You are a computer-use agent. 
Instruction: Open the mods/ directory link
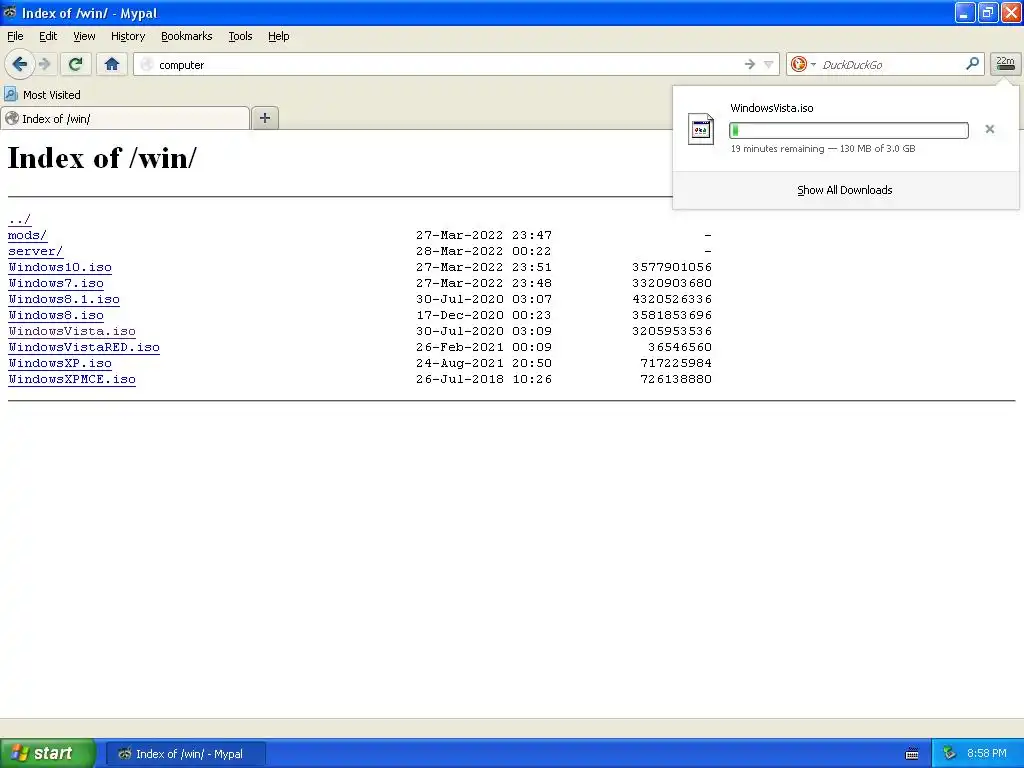point(27,235)
